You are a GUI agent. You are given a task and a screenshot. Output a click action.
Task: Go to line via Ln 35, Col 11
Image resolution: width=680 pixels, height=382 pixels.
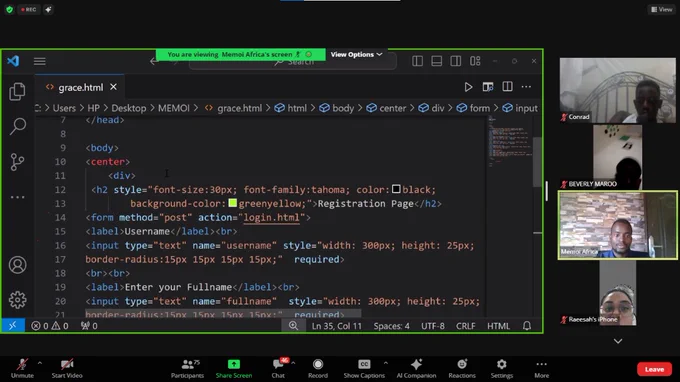pyautogui.click(x=337, y=326)
